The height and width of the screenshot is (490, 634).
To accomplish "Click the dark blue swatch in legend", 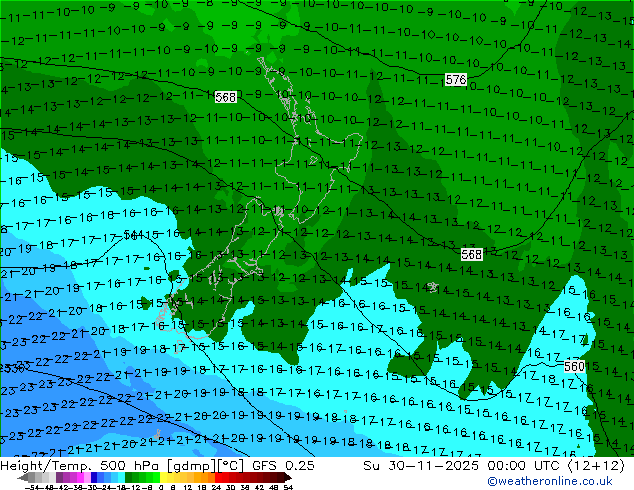I will 94,477.
